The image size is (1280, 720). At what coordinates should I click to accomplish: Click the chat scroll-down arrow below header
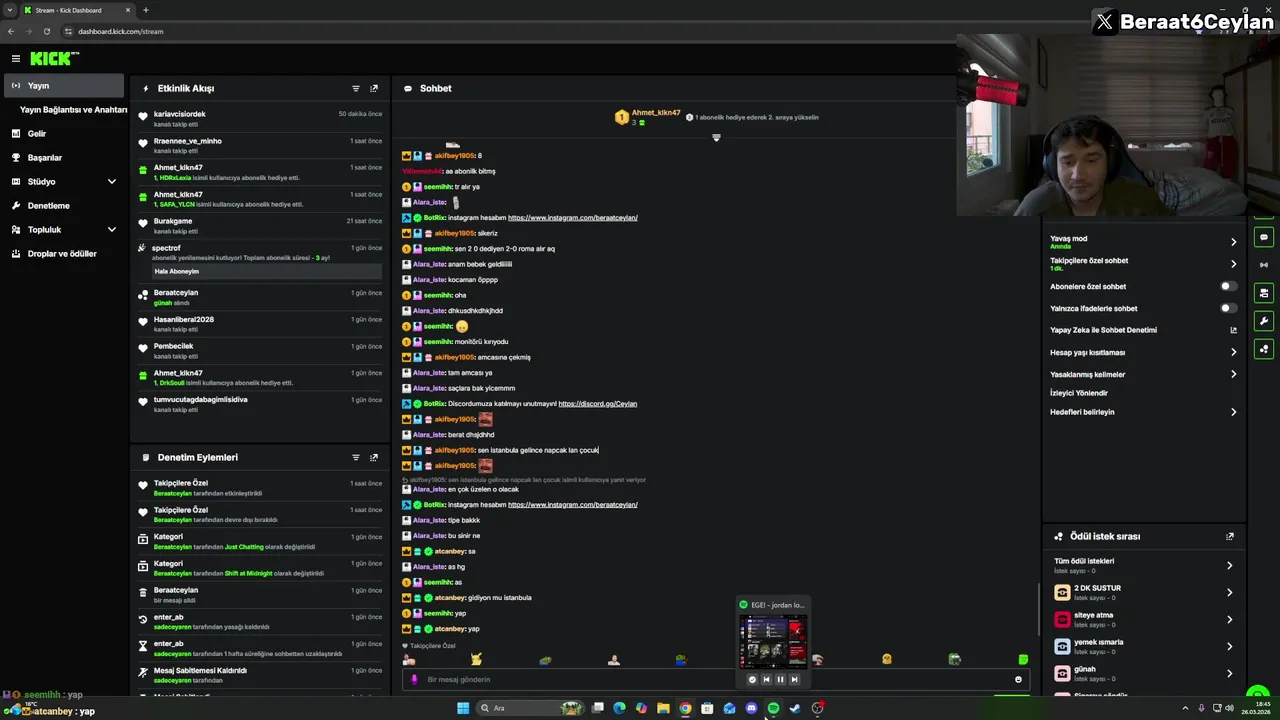(x=716, y=138)
